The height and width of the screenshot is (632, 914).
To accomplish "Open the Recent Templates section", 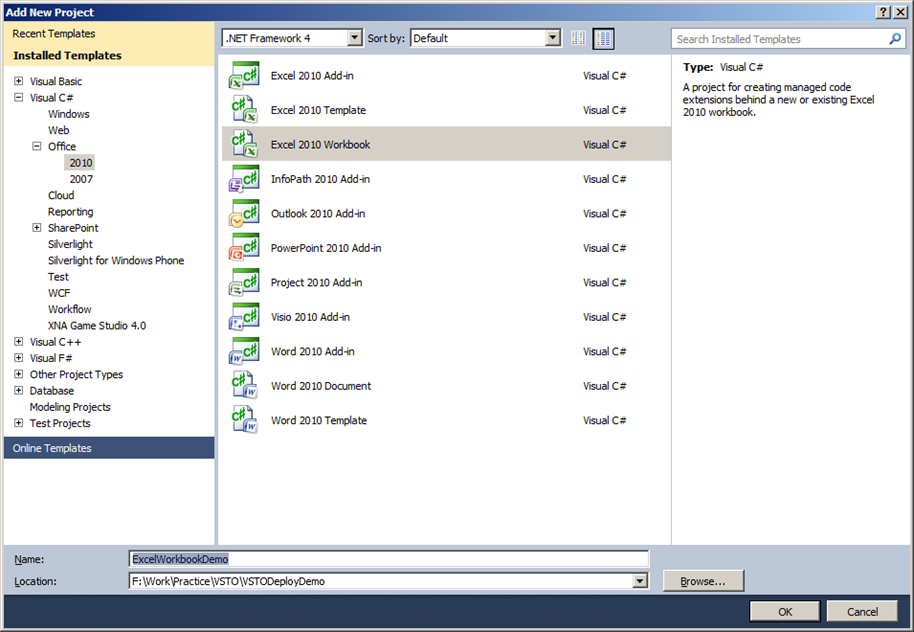I will (x=109, y=34).
